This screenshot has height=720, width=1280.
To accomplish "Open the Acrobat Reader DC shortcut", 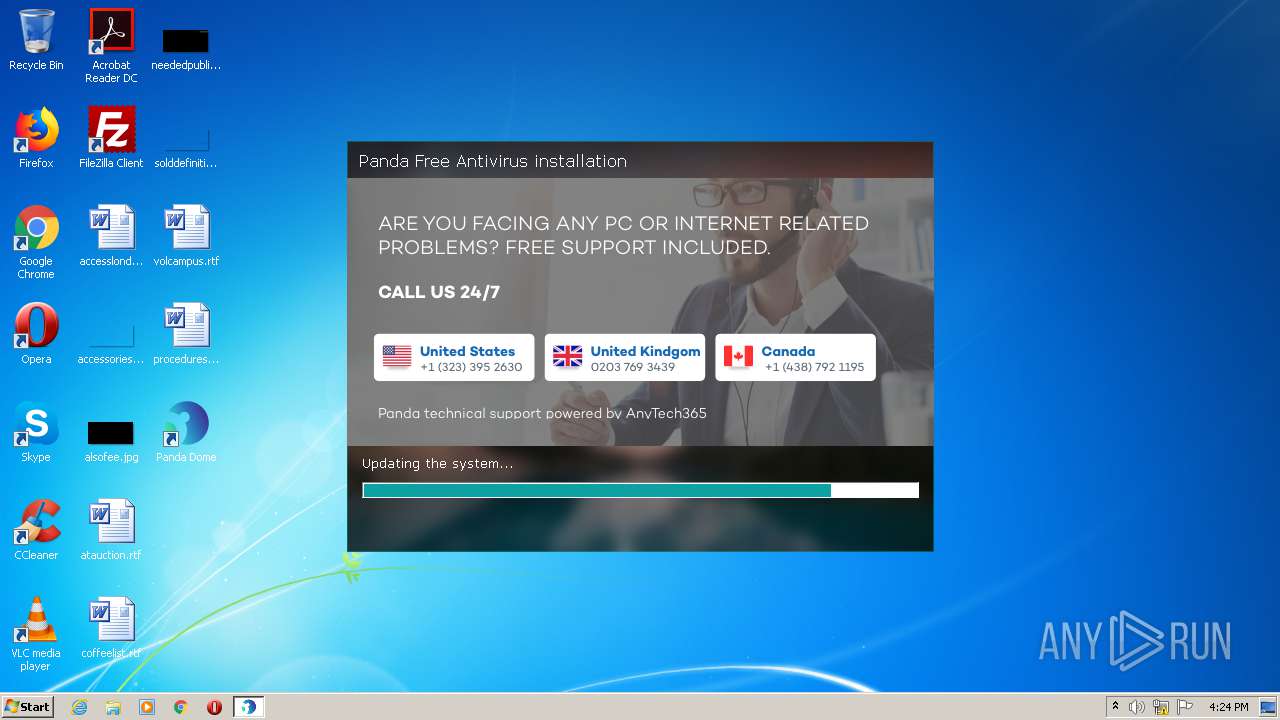I will [x=111, y=46].
